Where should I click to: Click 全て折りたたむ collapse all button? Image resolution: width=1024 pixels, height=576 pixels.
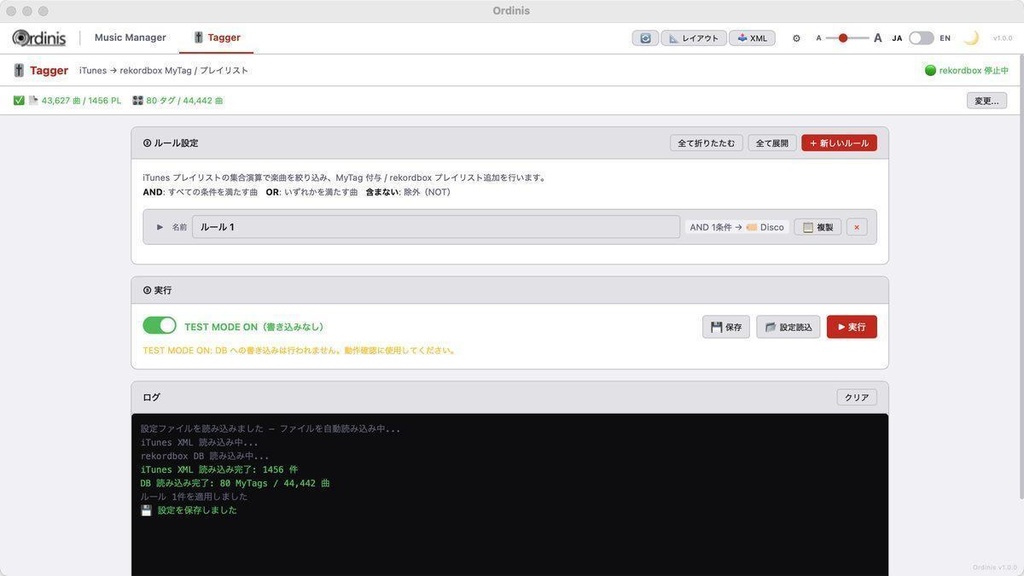click(706, 143)
